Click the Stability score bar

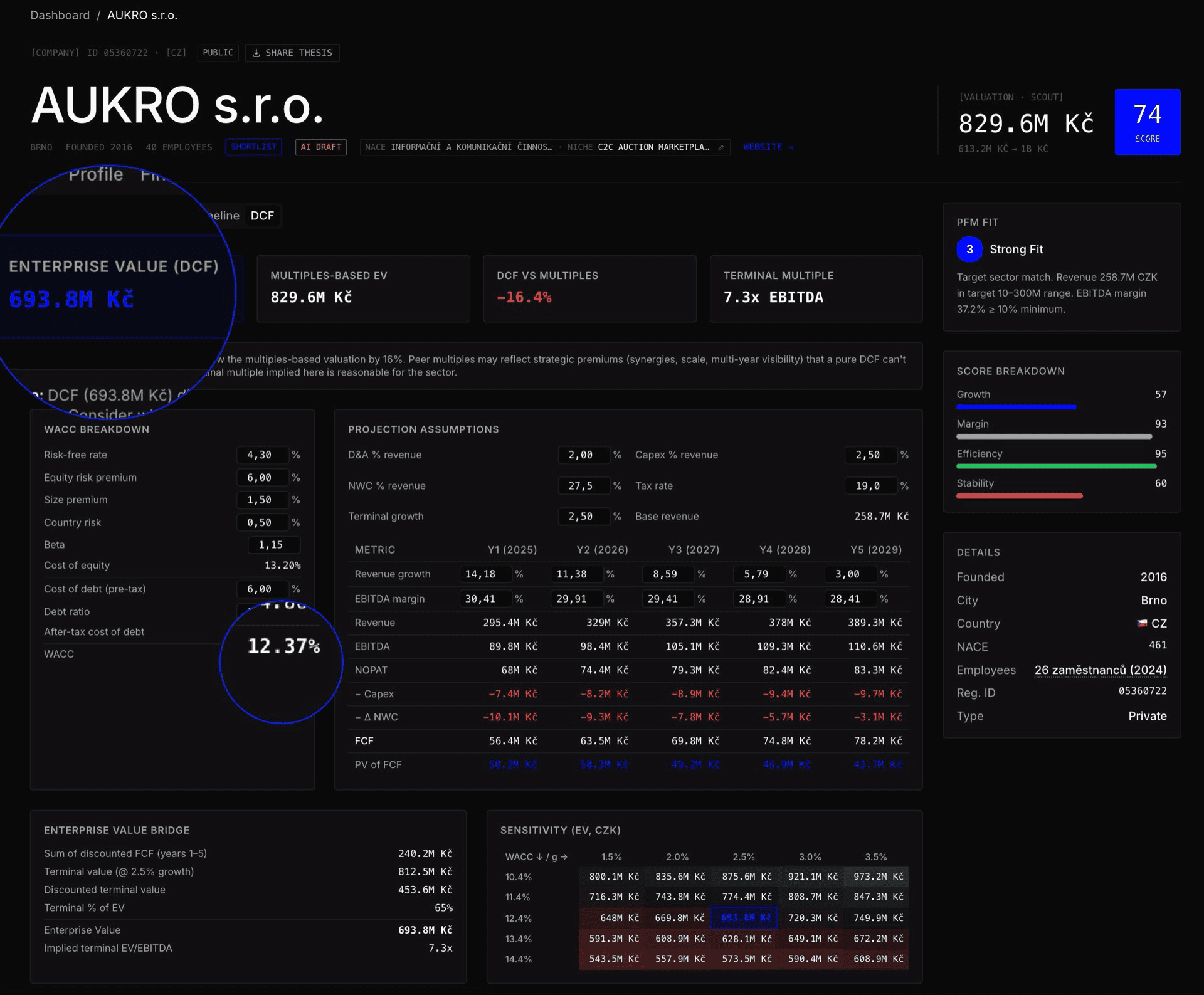1020,496
